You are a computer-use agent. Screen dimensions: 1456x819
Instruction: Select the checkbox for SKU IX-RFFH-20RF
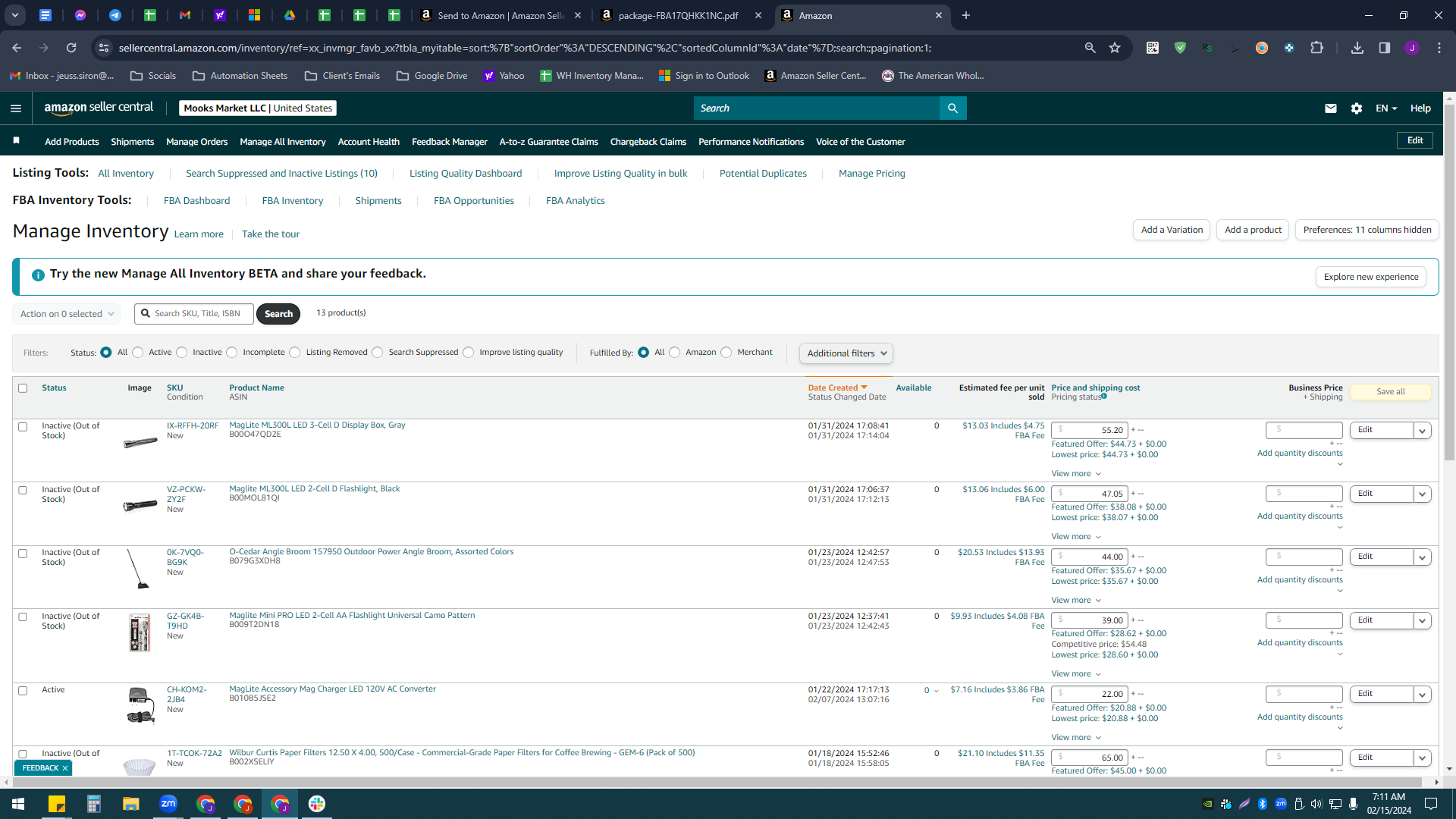[23, 427]
